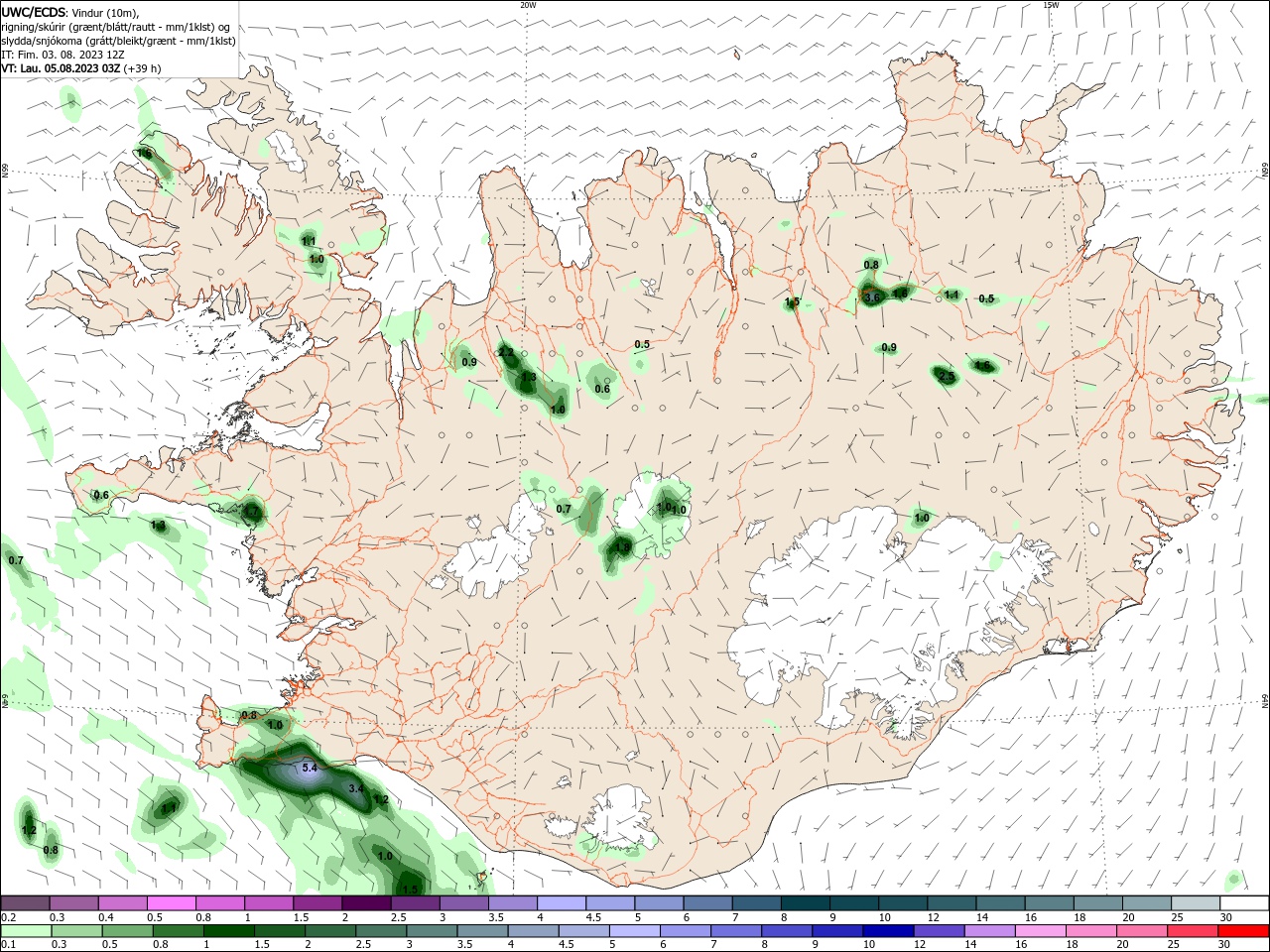Click the red swatch ending the bottom color scale

tap(1244, 931)
